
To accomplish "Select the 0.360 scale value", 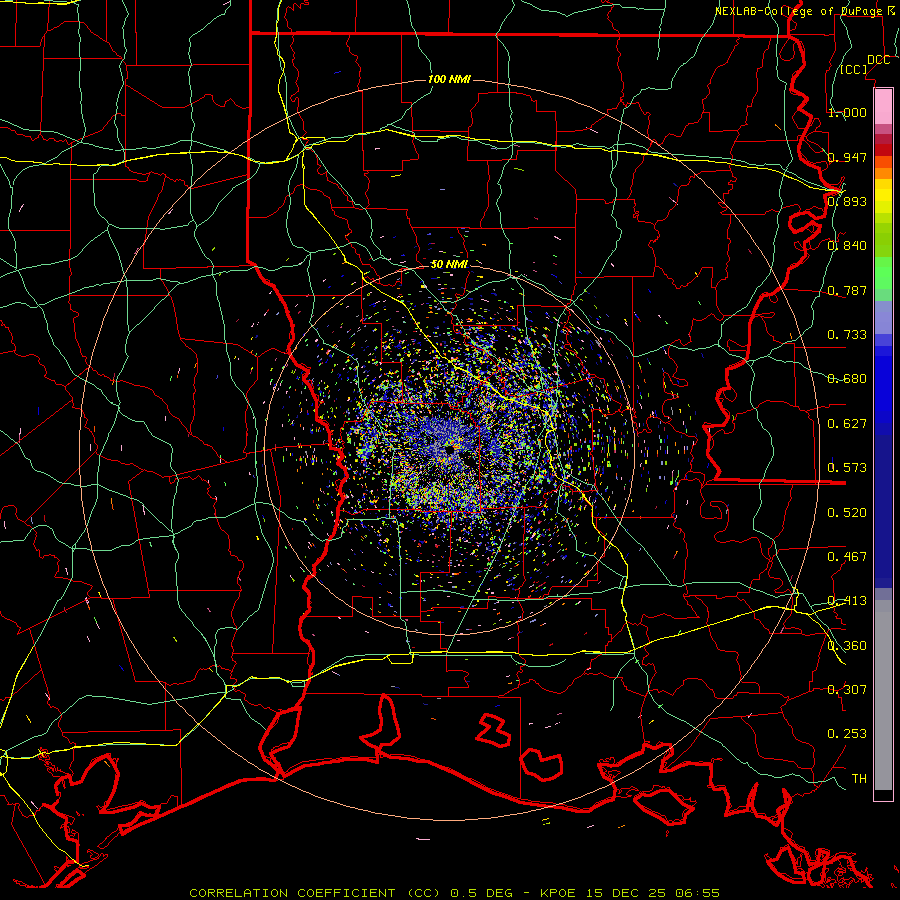I will click(x=847, y=646).
